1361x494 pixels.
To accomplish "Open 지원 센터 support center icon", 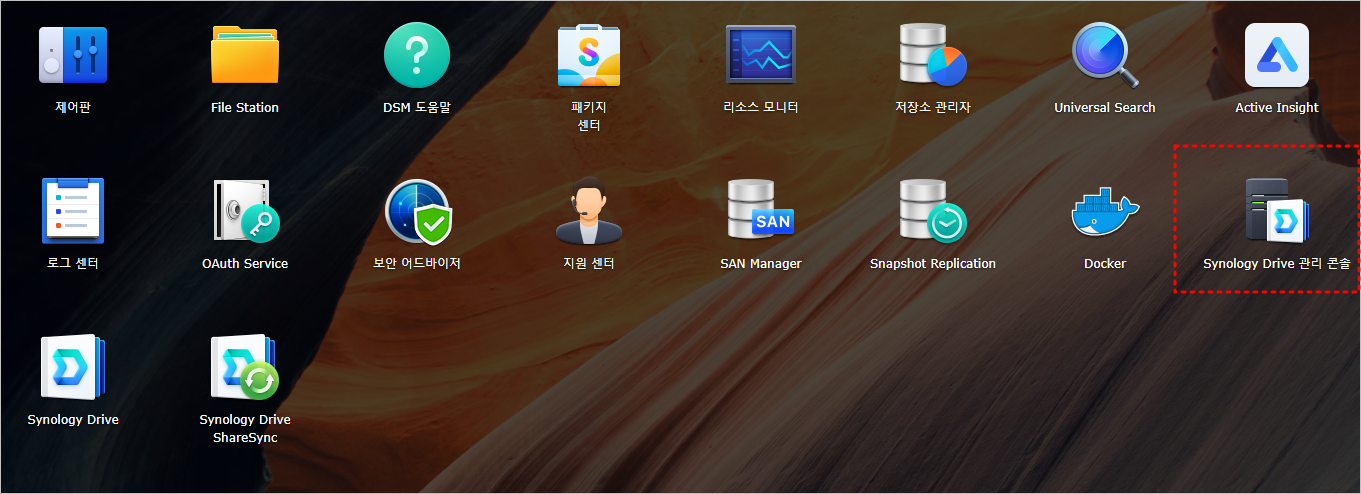I will [x=589, y=211].
